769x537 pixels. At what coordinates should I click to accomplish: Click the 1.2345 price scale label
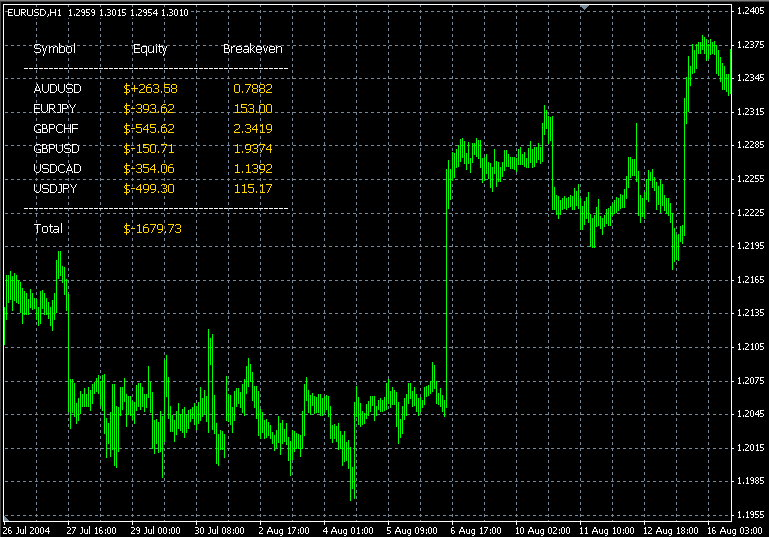(x=751, y=78)
